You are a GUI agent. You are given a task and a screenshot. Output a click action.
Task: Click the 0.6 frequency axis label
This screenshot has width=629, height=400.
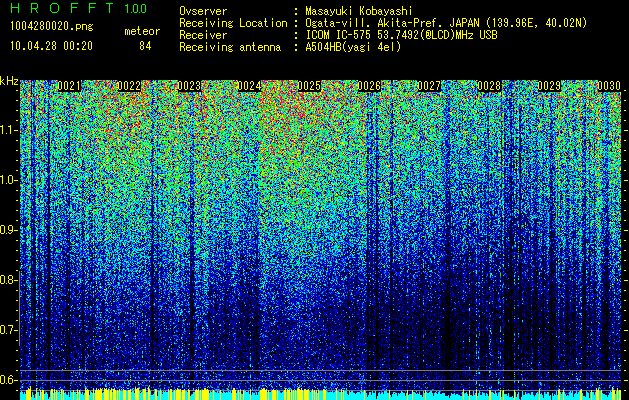pos(8,380)
